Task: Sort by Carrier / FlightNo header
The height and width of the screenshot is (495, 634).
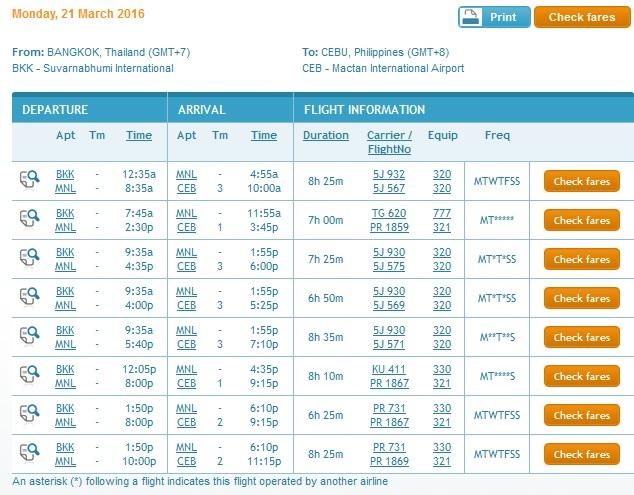Action: tap(389, 142)
